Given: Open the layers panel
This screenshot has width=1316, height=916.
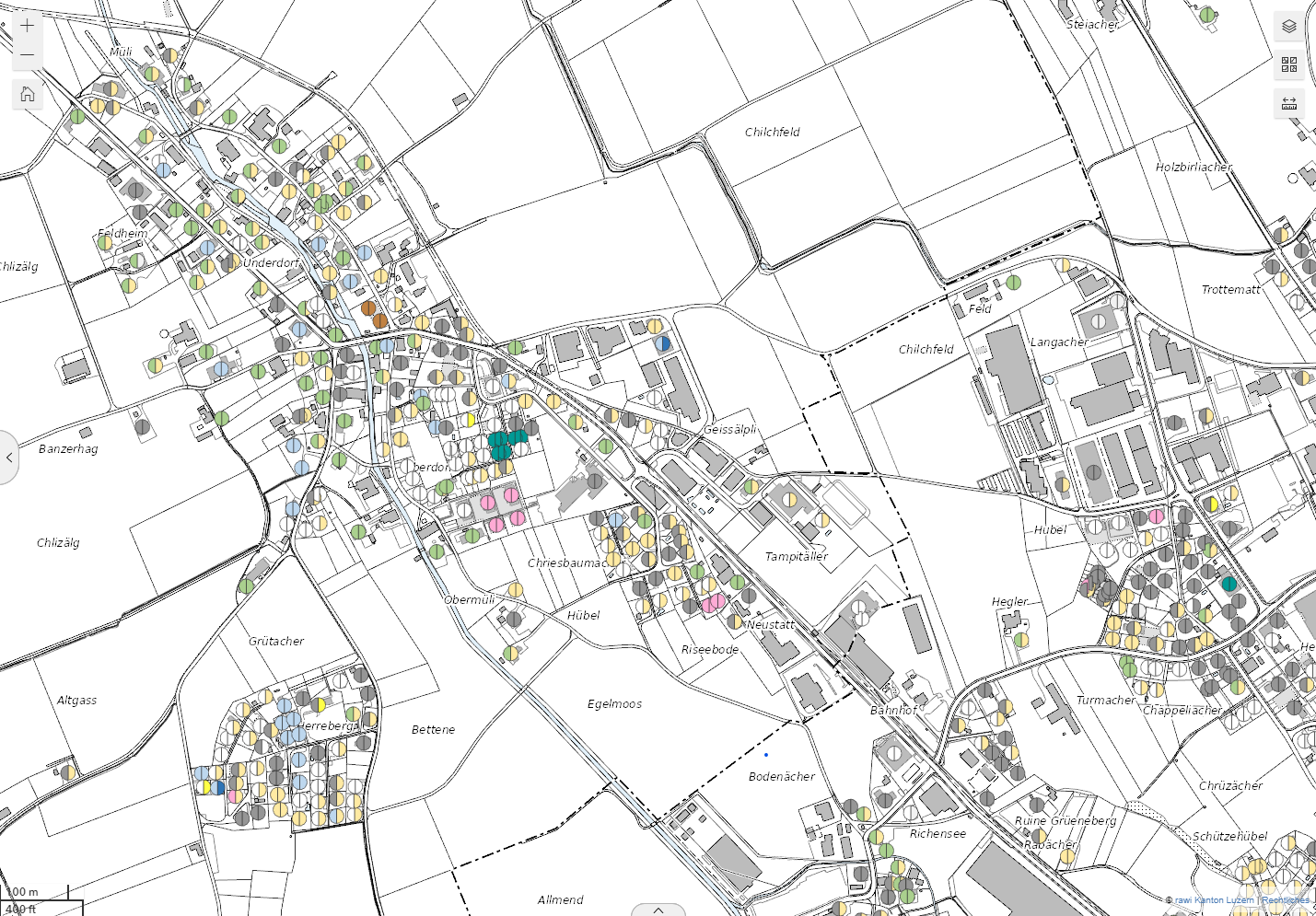Looking at the screenshot, I should coord(1289,26).
